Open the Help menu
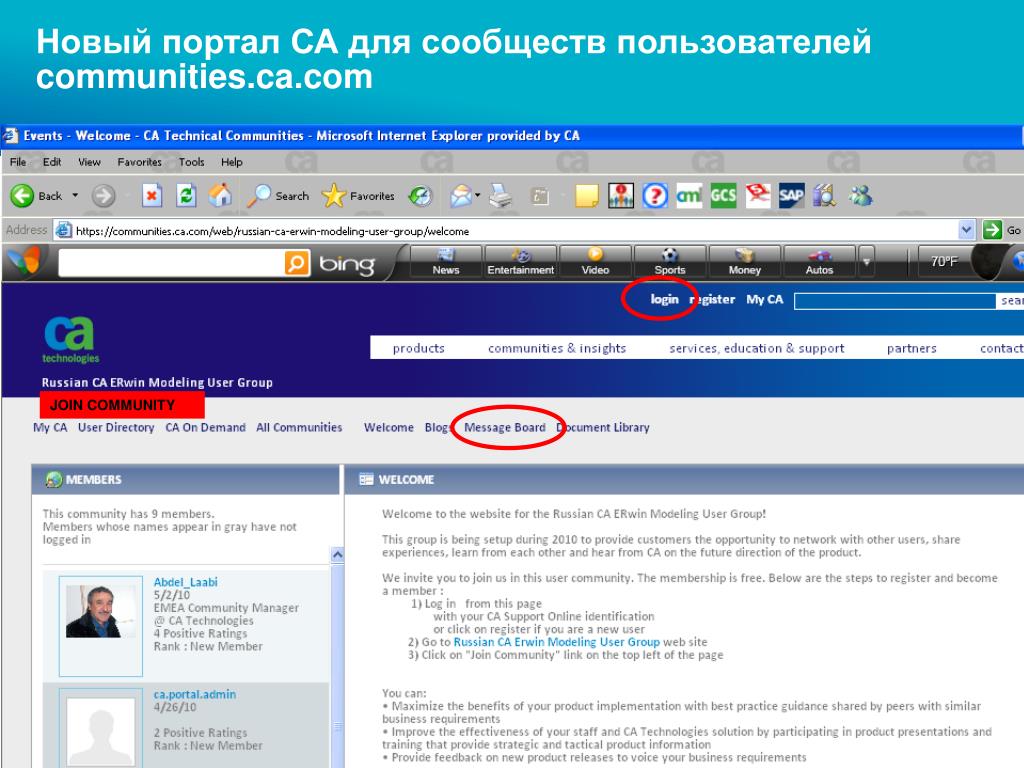Viewport: 1024px width, 768px height. click(231, 162)
